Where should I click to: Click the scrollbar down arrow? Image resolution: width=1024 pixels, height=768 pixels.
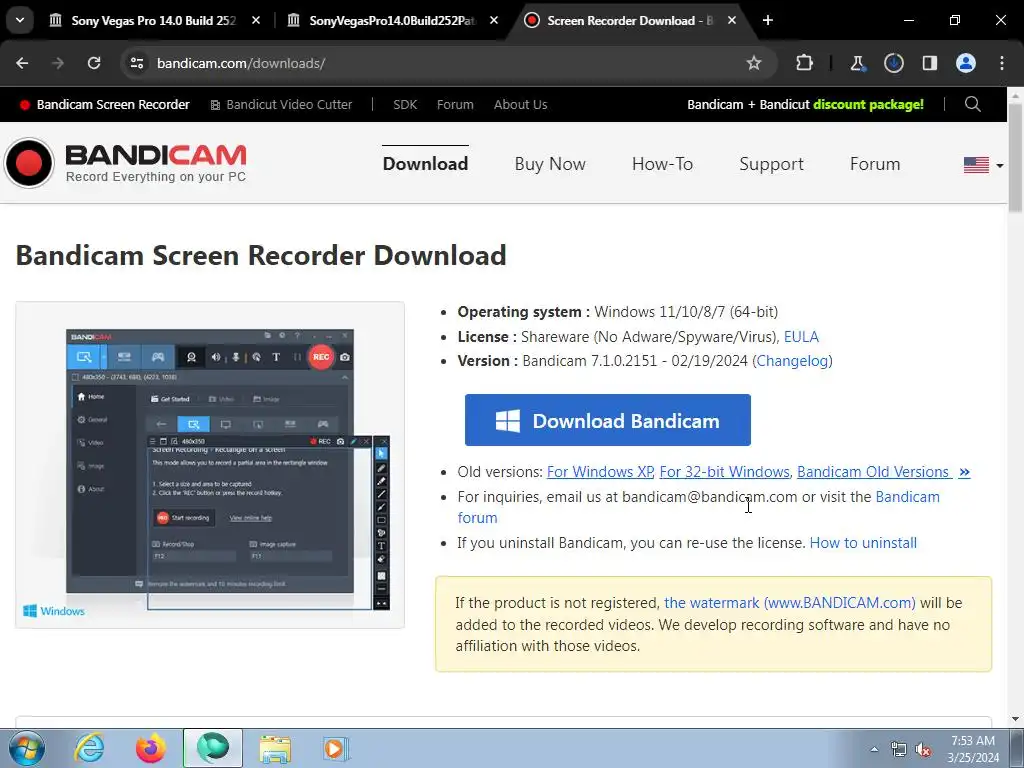(1016, 720)
